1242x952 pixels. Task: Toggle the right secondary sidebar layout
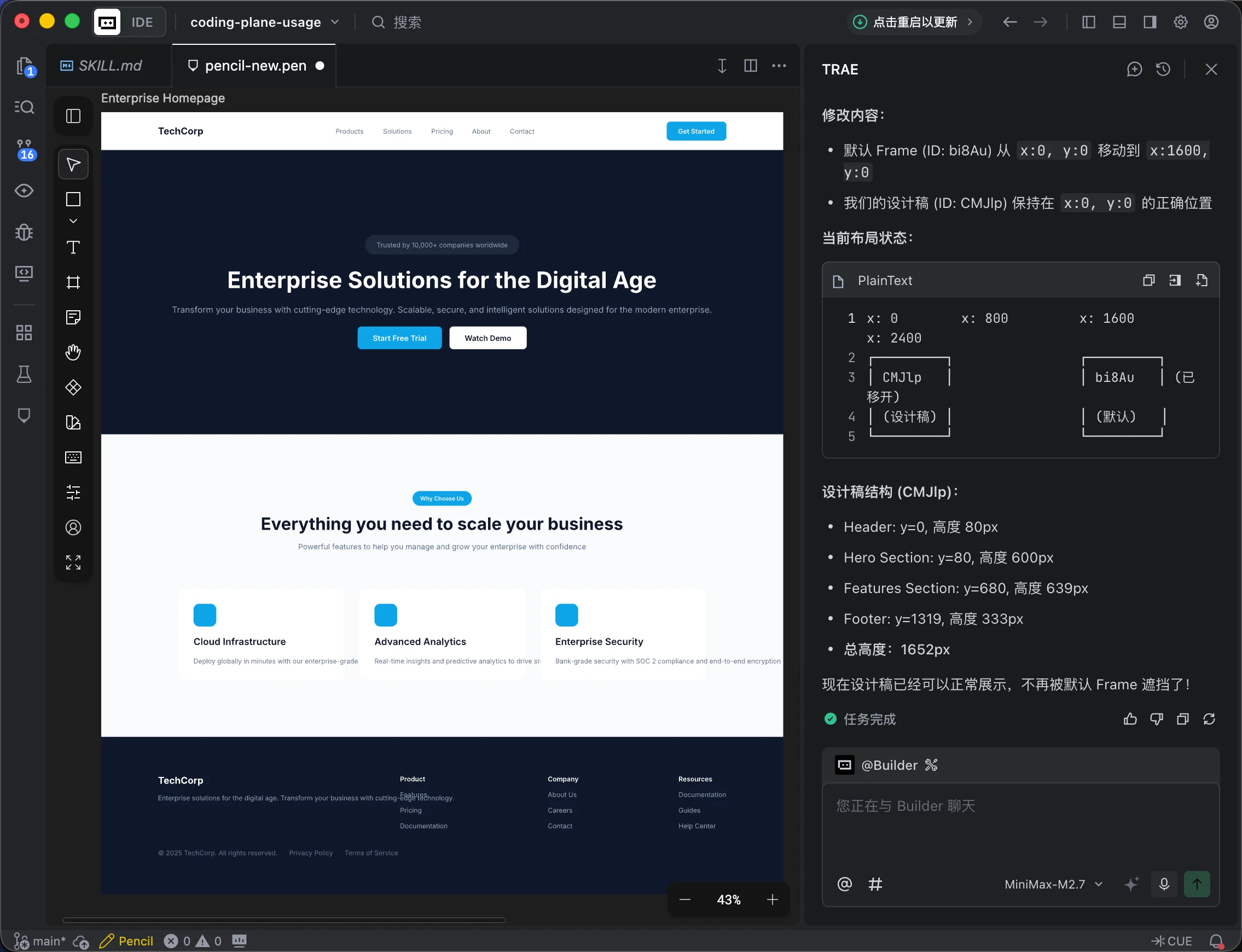point(1150,22)
